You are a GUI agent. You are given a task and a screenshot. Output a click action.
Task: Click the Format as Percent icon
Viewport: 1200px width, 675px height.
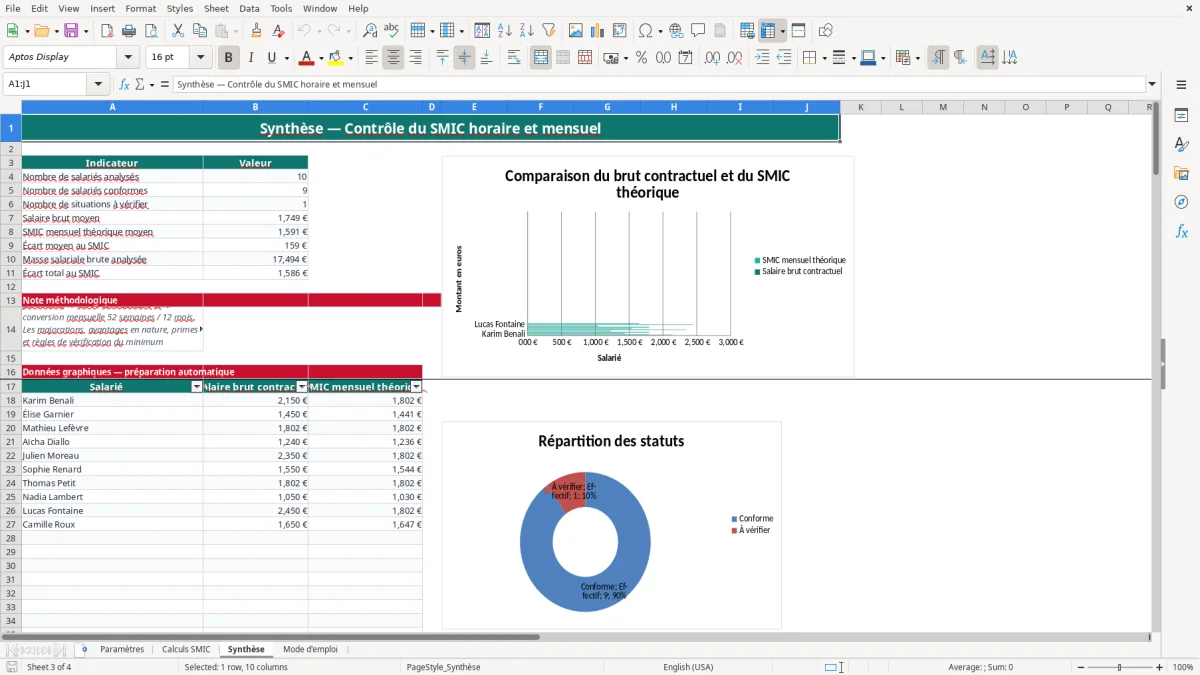pos(641,58)
